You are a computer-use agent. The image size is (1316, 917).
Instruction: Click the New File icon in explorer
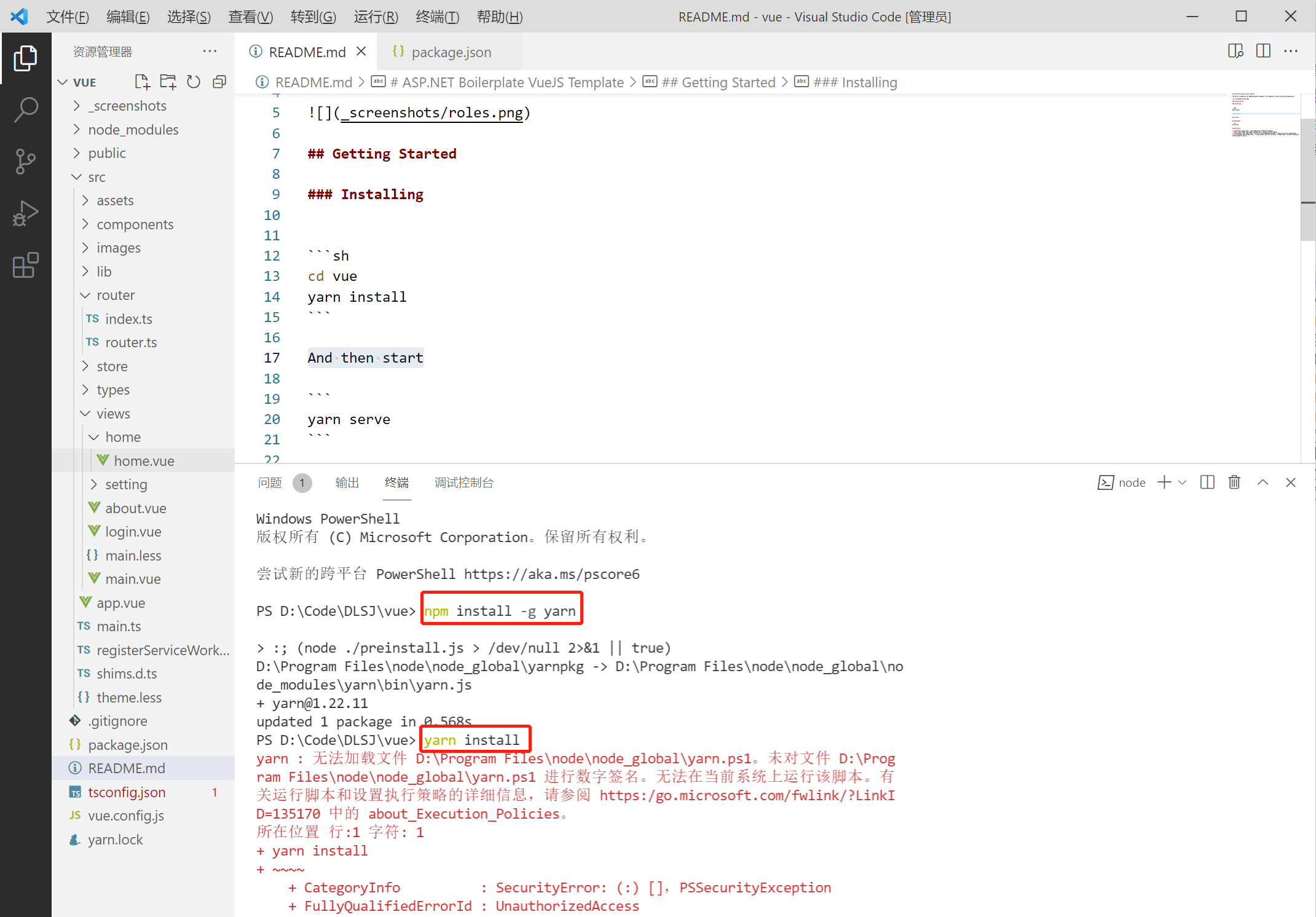coord(141,82)
